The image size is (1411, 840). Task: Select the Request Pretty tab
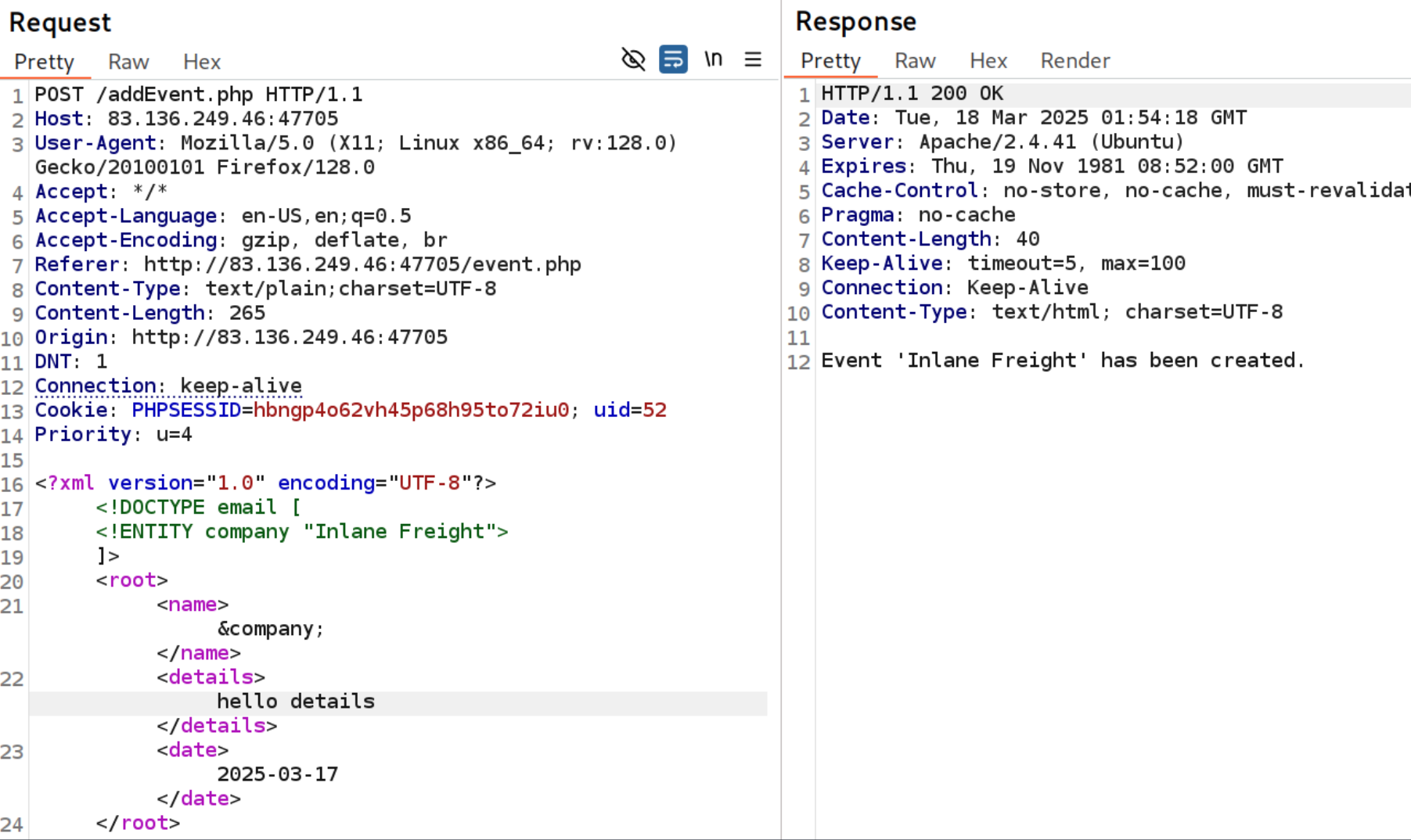click(45, 62)
